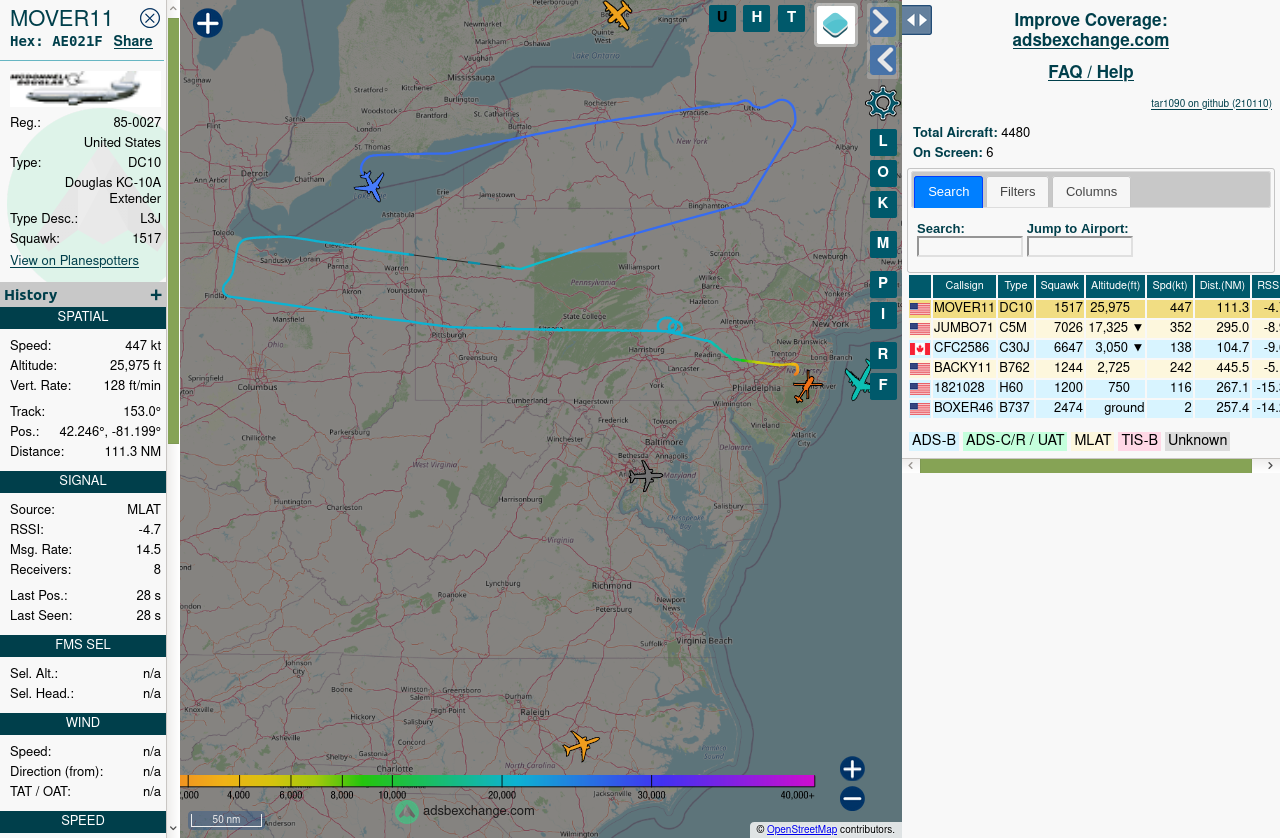Focus the Search input field

(x=970, y=246)
